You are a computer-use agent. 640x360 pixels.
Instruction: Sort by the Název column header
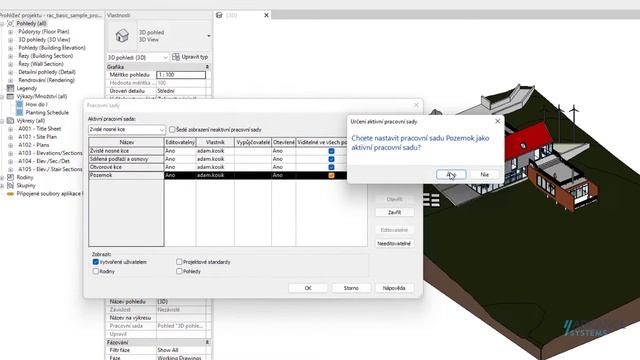tap(126, 142)
